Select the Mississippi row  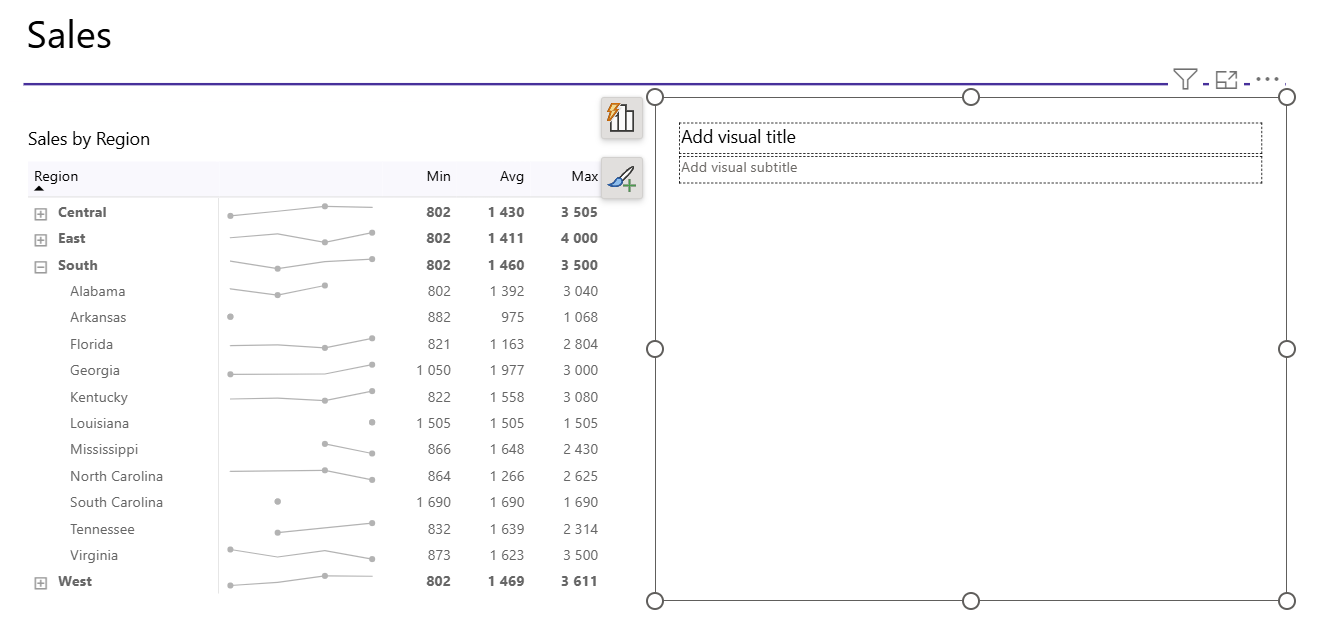(x=314, y=449)
